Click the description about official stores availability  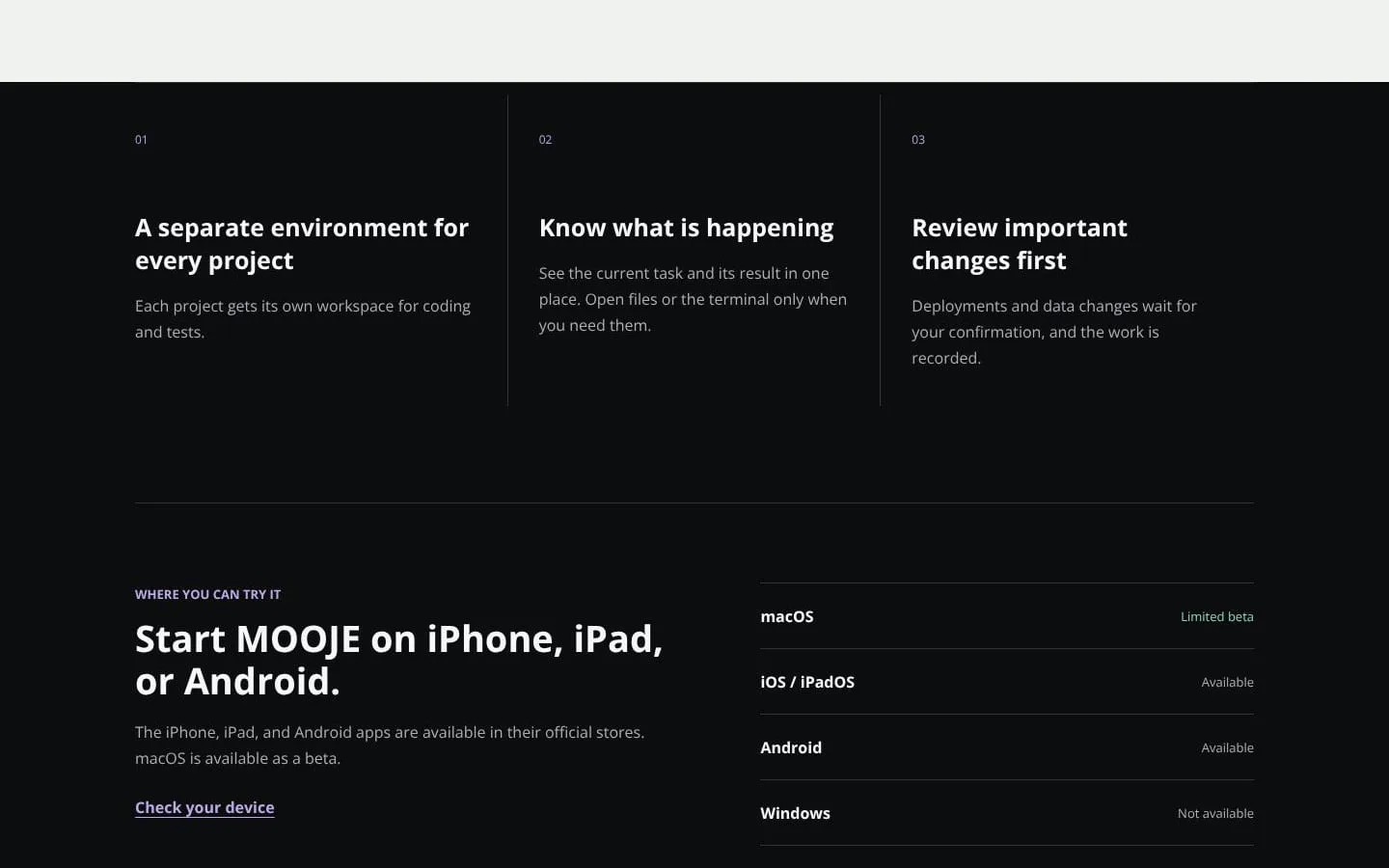coord(390,746)
